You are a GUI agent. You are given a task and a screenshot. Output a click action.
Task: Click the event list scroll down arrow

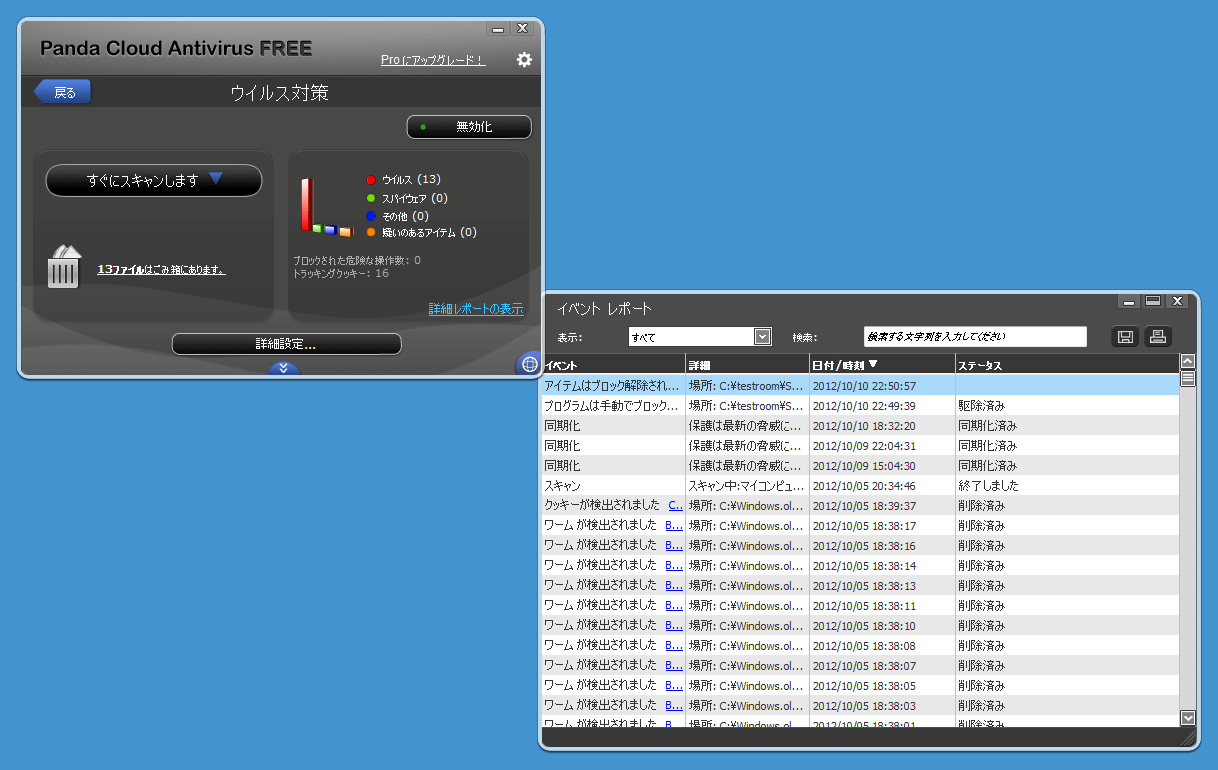pos(1188,717)
